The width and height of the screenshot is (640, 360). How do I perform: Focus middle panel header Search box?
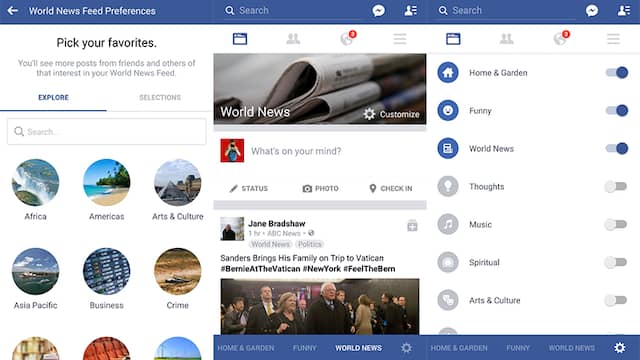(292, 11)
